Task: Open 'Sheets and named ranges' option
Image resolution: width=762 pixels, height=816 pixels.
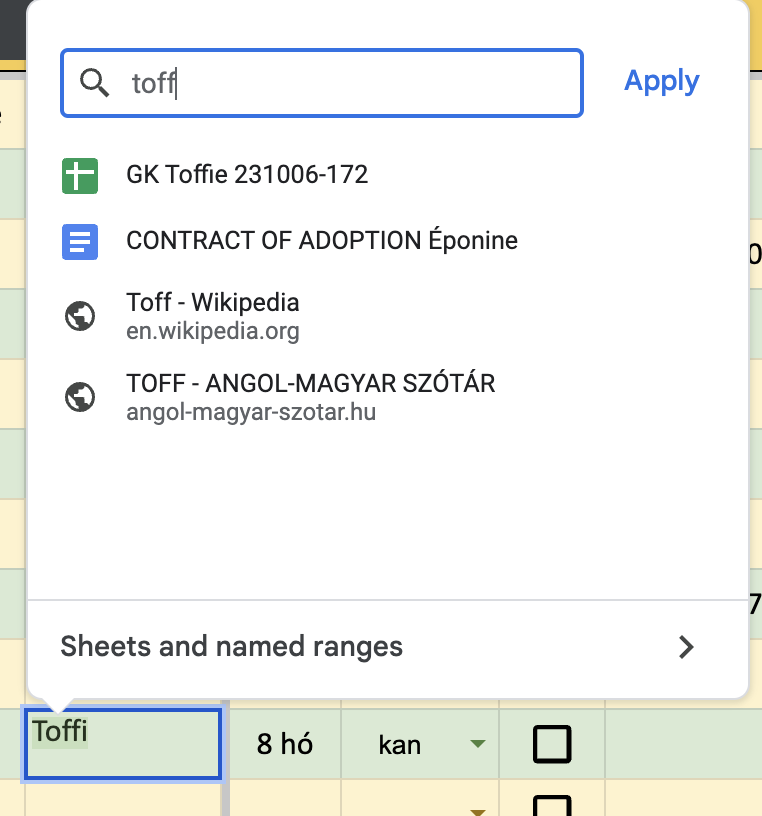Action: [388, 647]
